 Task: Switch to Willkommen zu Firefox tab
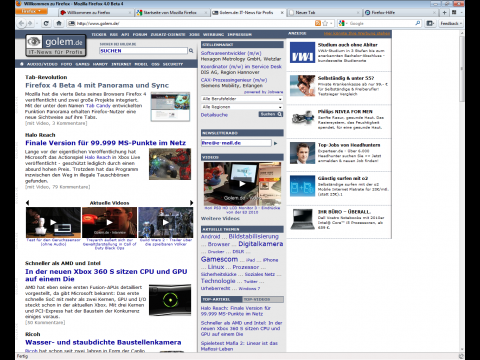coord(96,13)
